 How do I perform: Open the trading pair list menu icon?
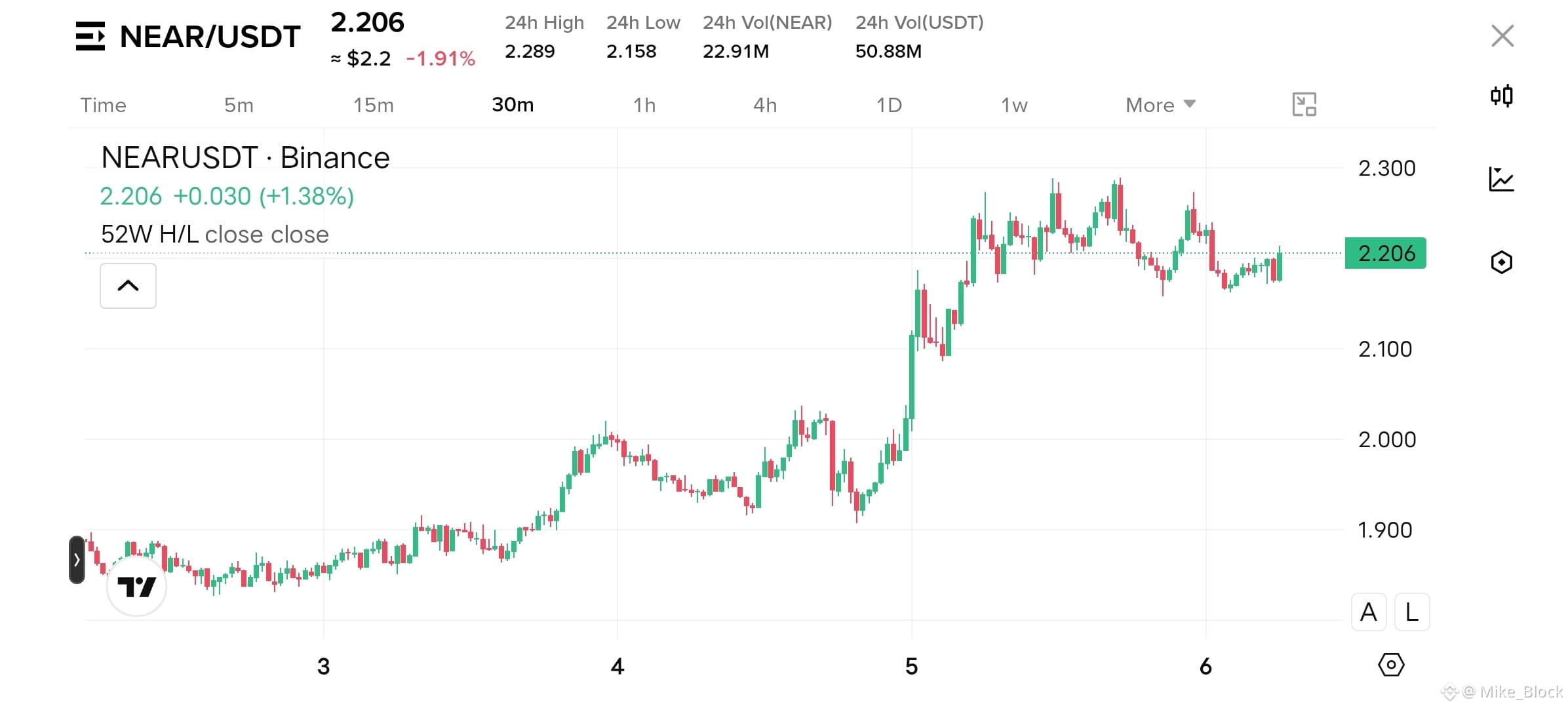click(90, 36)
